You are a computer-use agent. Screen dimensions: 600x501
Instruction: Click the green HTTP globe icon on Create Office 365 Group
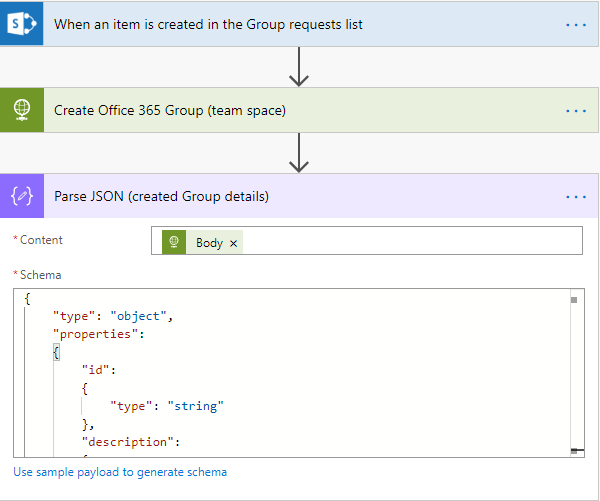click(22, 110)
